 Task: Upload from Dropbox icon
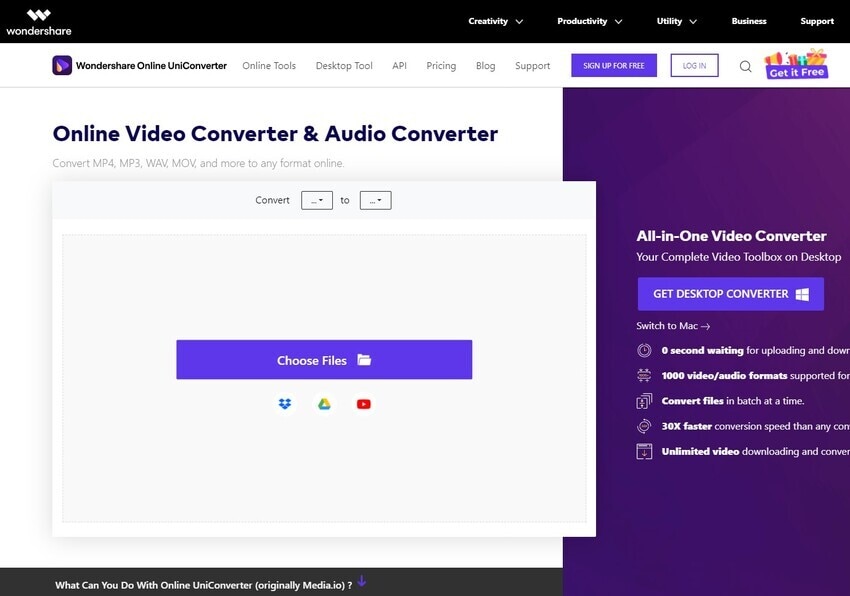point(285,404)
